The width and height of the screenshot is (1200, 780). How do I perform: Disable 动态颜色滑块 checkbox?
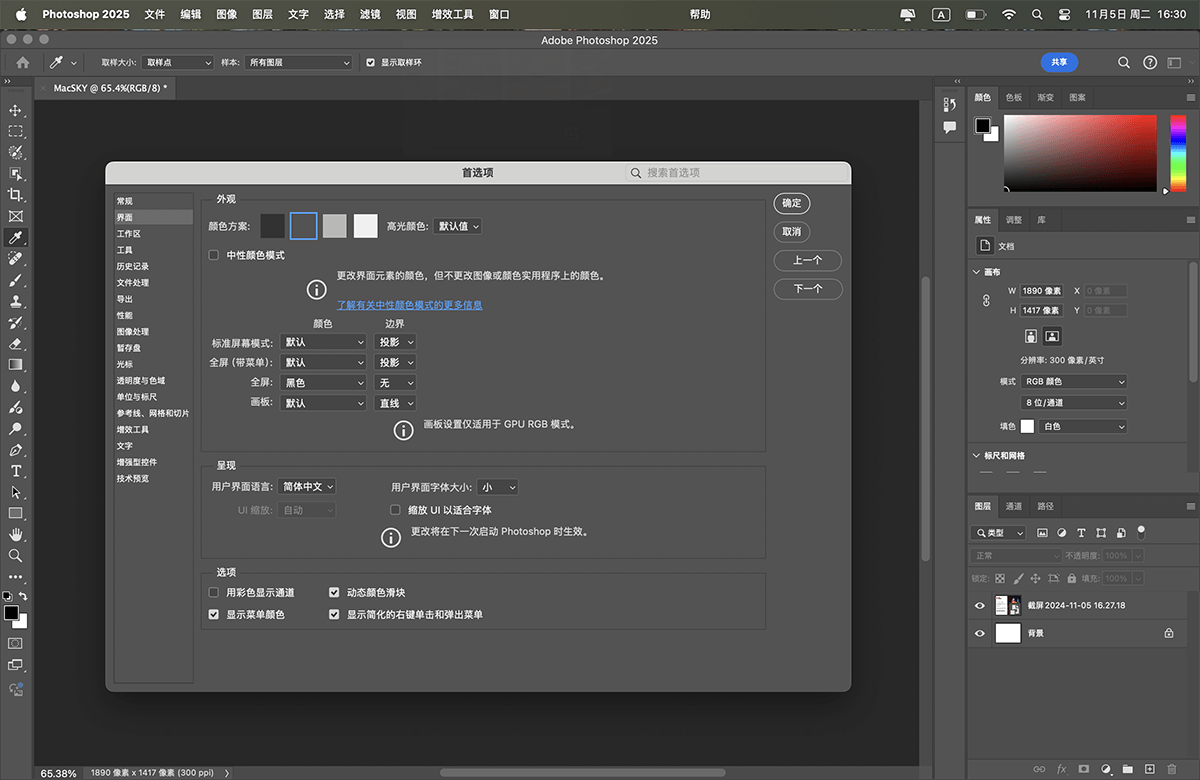[x=335, y=593]
